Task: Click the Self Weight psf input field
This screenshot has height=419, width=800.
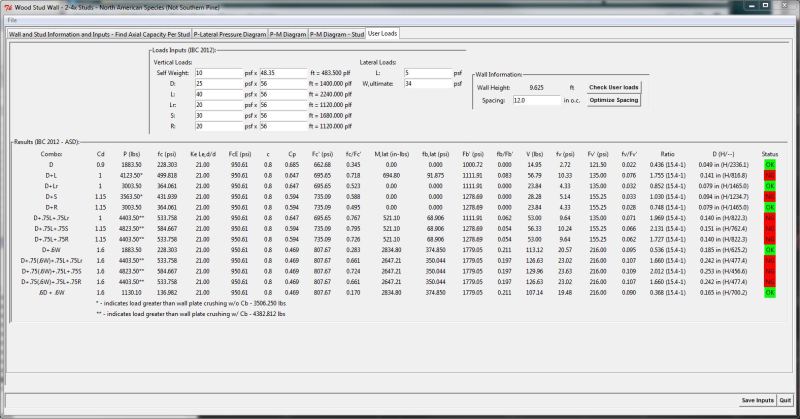Action: 218,73
